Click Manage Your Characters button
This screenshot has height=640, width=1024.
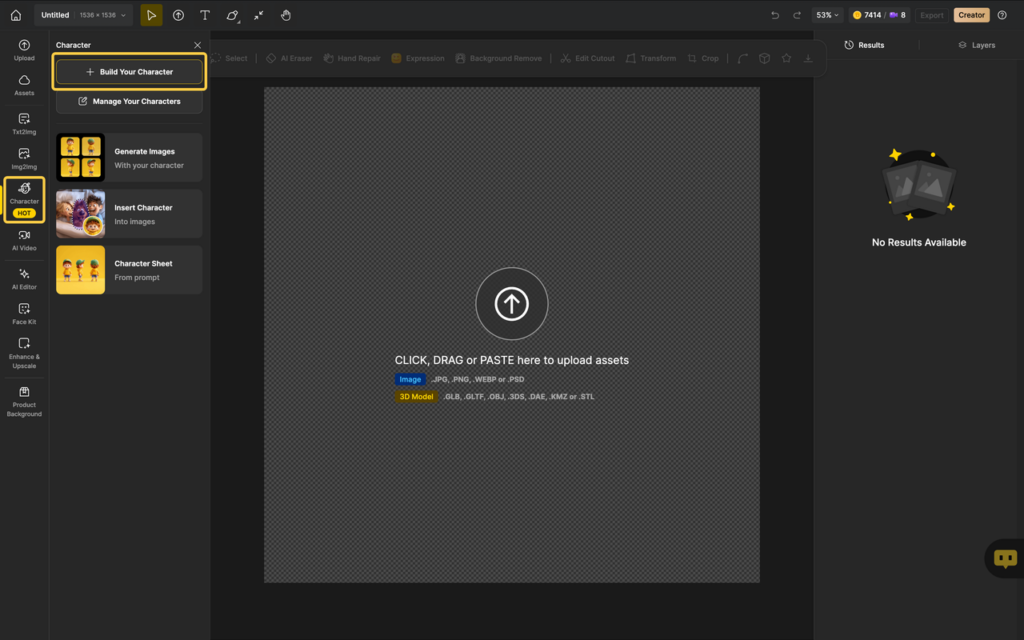129,101
